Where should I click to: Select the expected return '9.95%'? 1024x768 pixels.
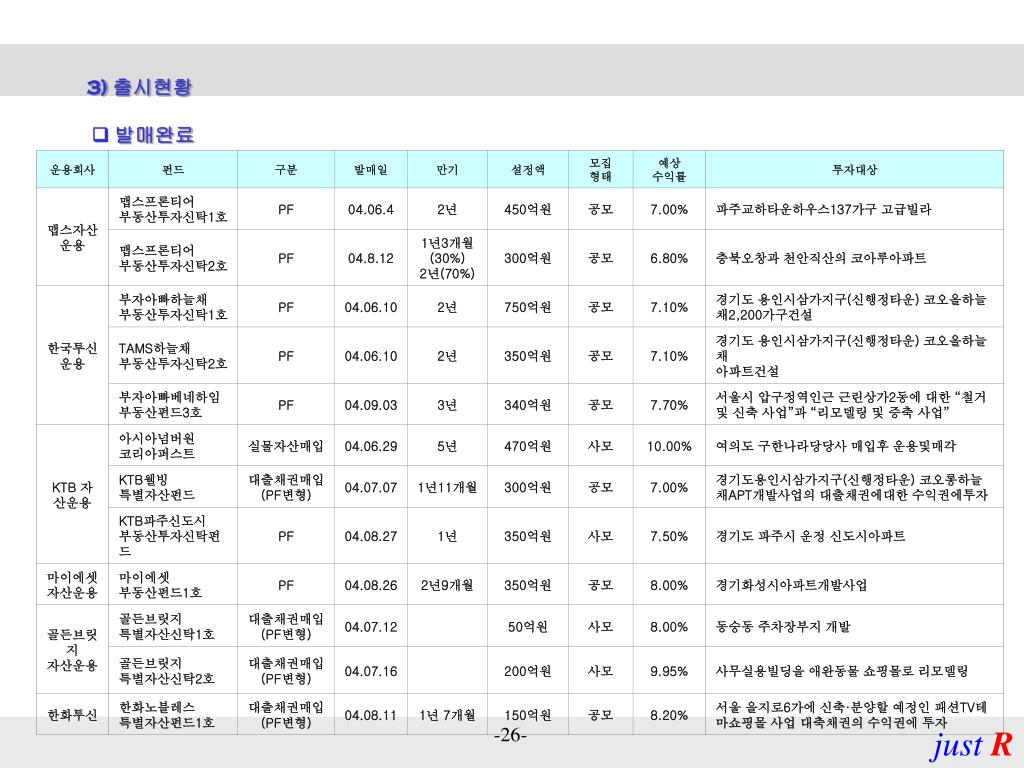(x=669, y=671)
